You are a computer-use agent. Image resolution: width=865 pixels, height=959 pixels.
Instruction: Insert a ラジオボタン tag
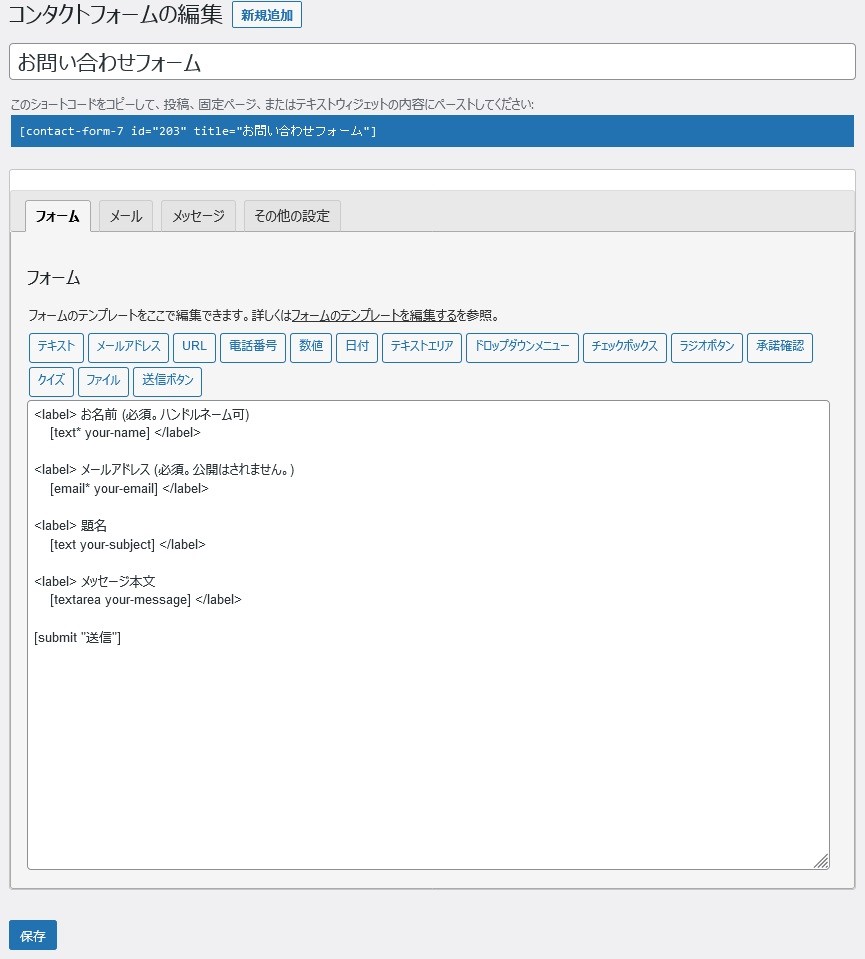pos(707,347)
